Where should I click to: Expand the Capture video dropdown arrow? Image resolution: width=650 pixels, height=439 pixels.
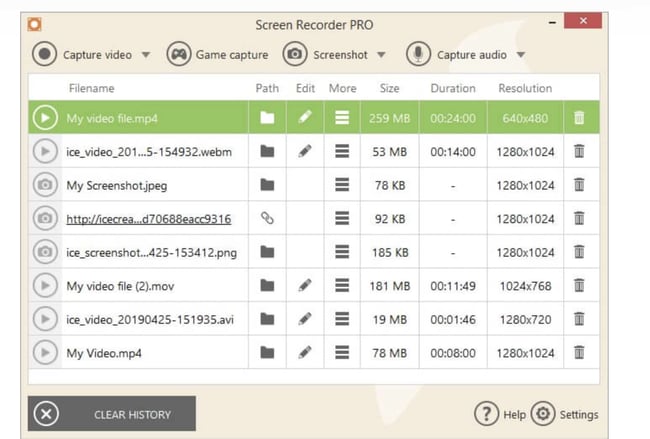146,55
